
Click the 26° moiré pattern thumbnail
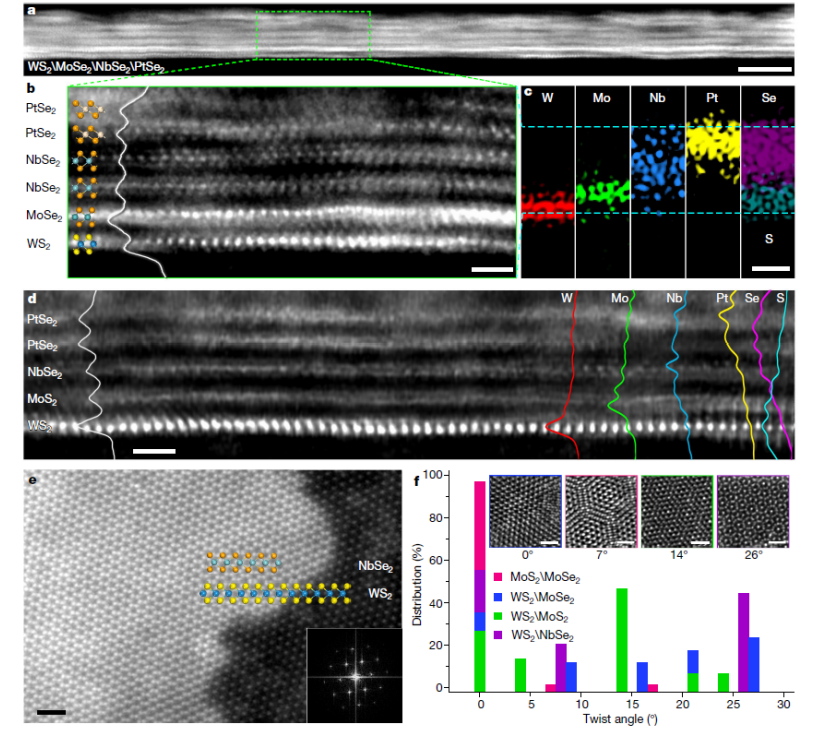click(x=753, y=509)
